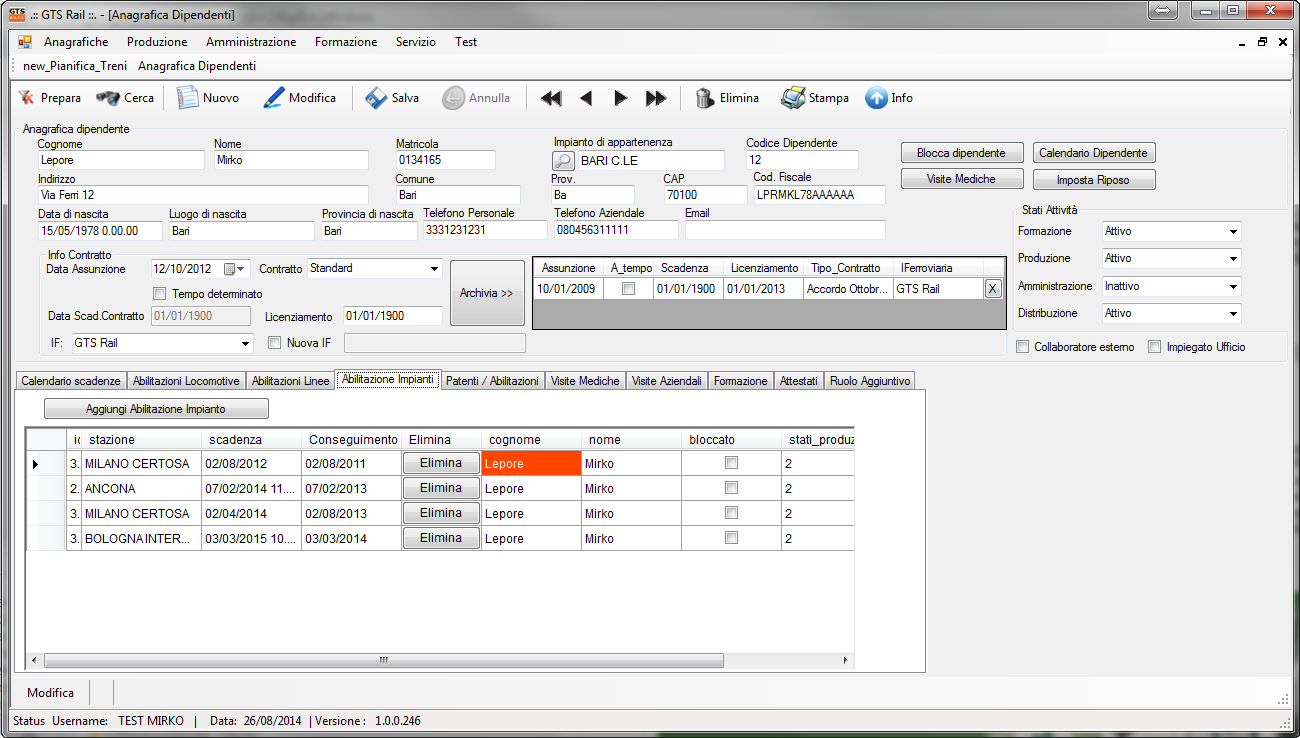Click the Calendario Dipendente button
This screenshot has height=738, width=1300.
pyautogui.click(x=1094, y=153)
